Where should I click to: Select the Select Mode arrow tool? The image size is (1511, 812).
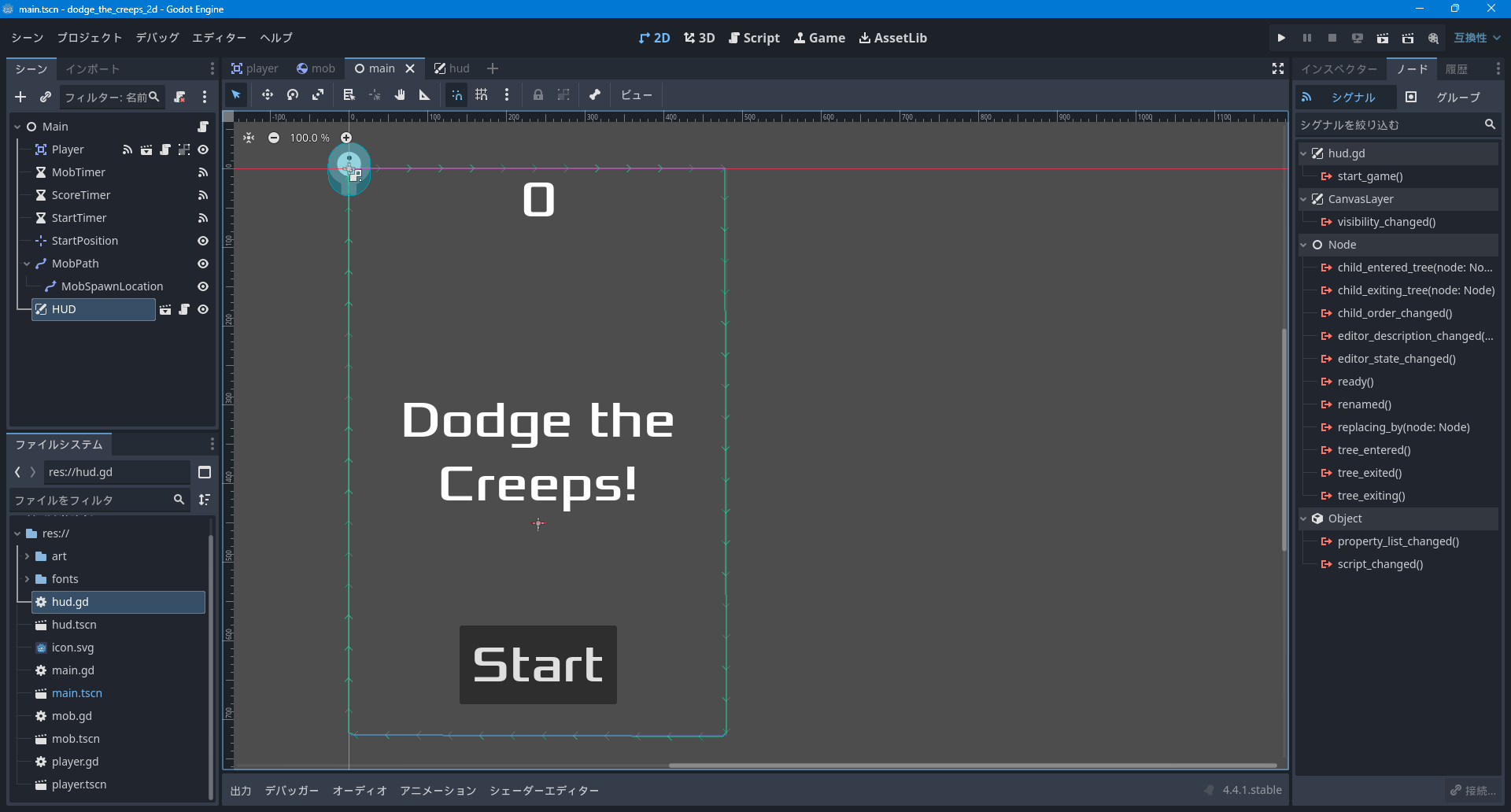tap(236, 95)
